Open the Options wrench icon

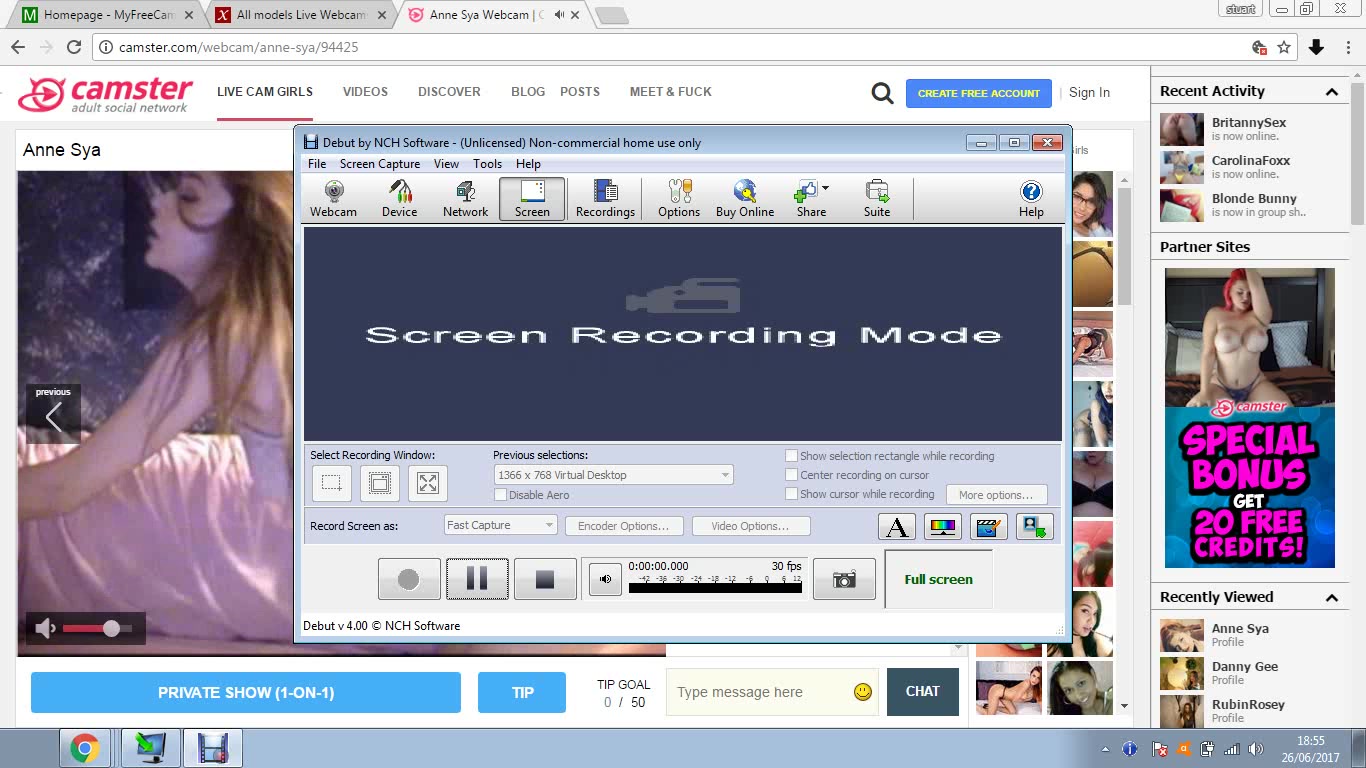coord(679,198)
